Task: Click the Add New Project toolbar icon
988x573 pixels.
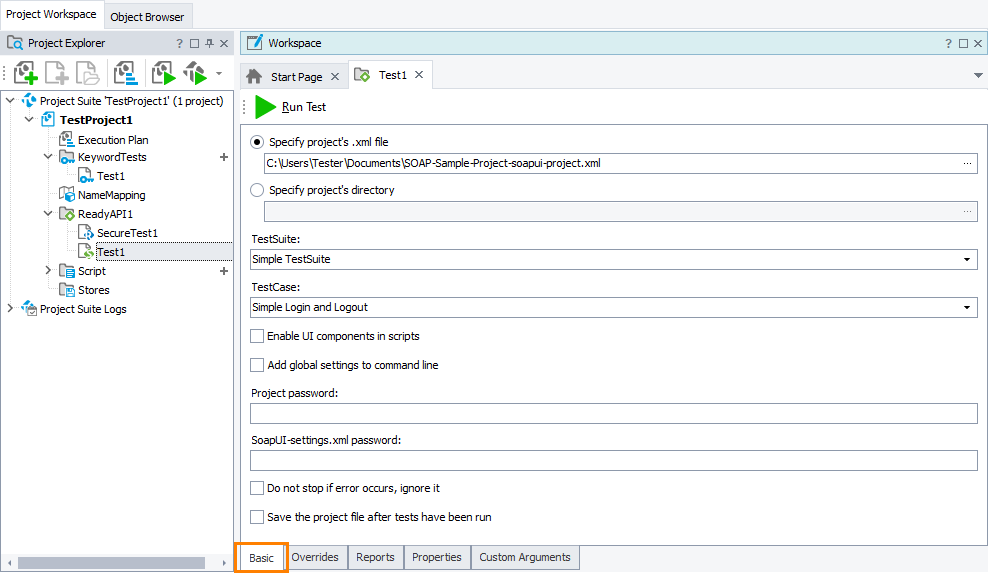Action: pos(26,73)
